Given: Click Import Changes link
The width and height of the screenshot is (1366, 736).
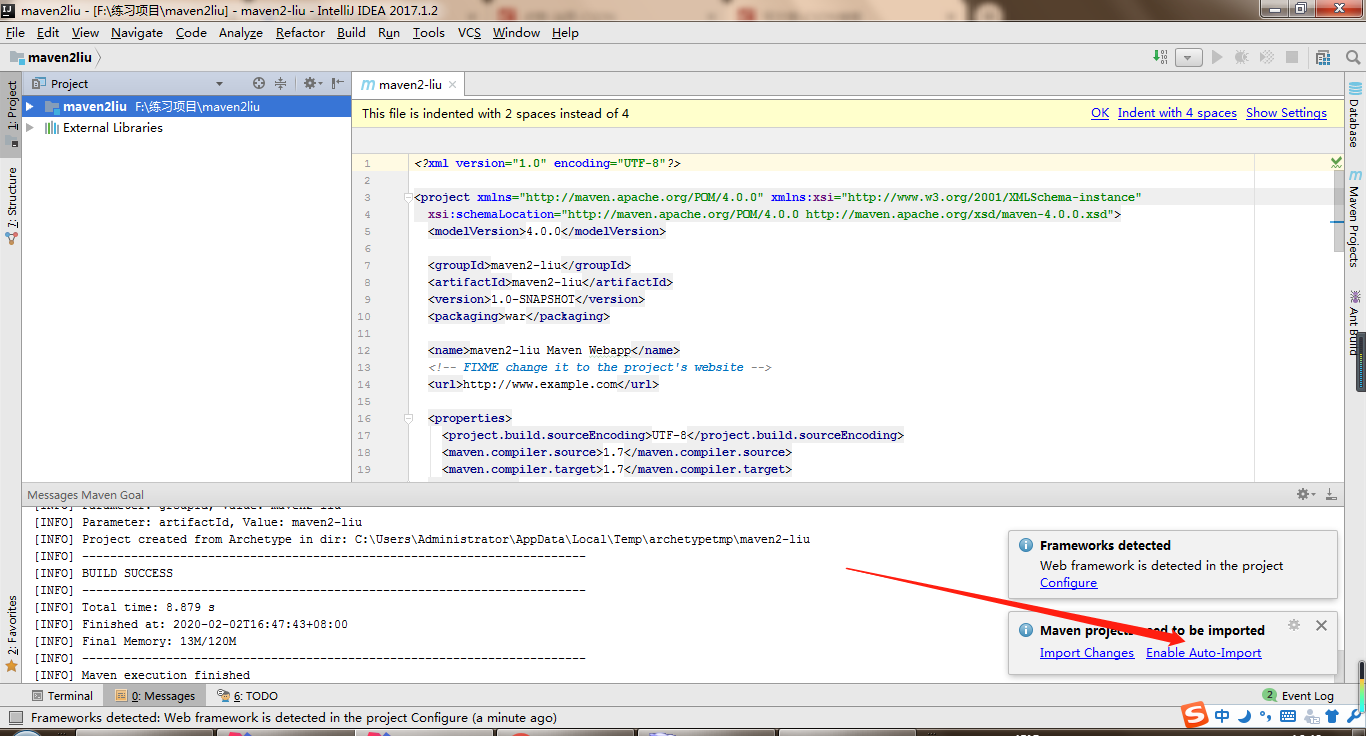Looking at the screenshot, I should tap(1087, 653).
